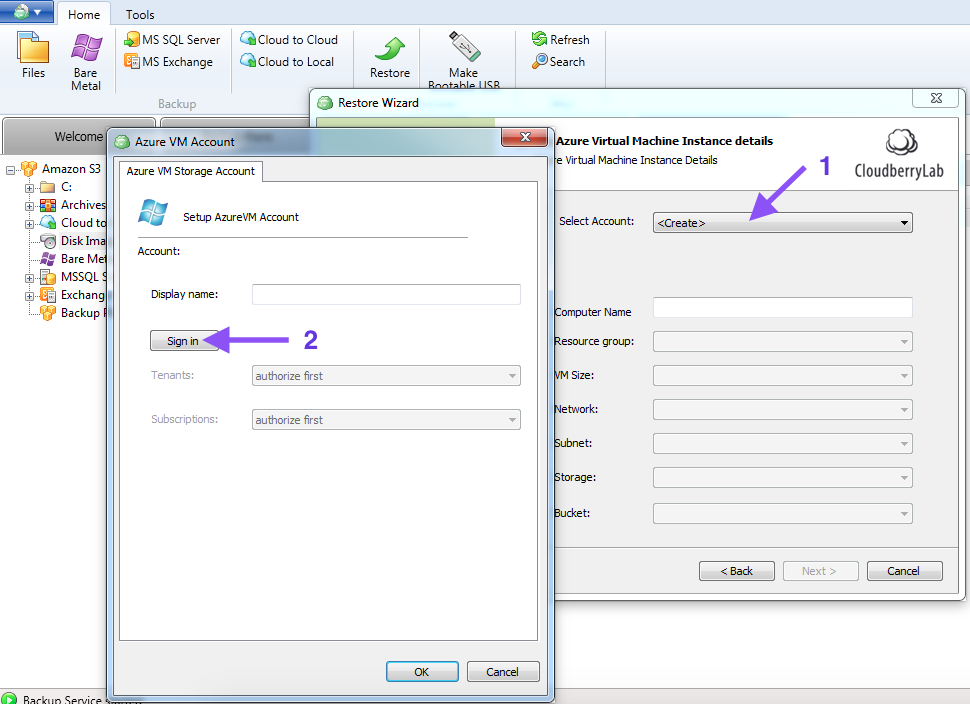
Task: Switch to the Home ribbon tab
Action: pos(84,14)
